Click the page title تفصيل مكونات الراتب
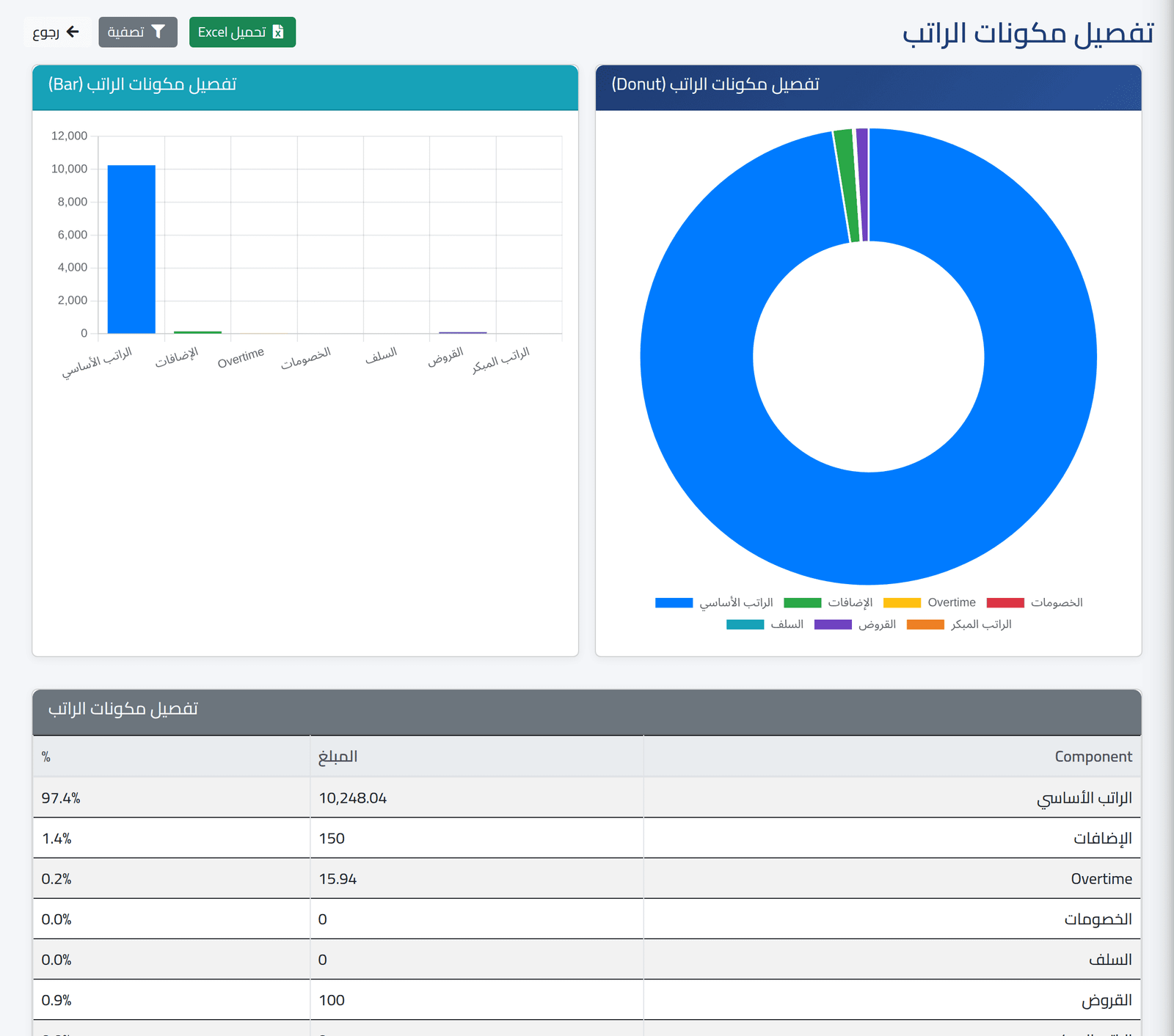The height and width of the screenshot is (1036, 1174). (1028, 33)
